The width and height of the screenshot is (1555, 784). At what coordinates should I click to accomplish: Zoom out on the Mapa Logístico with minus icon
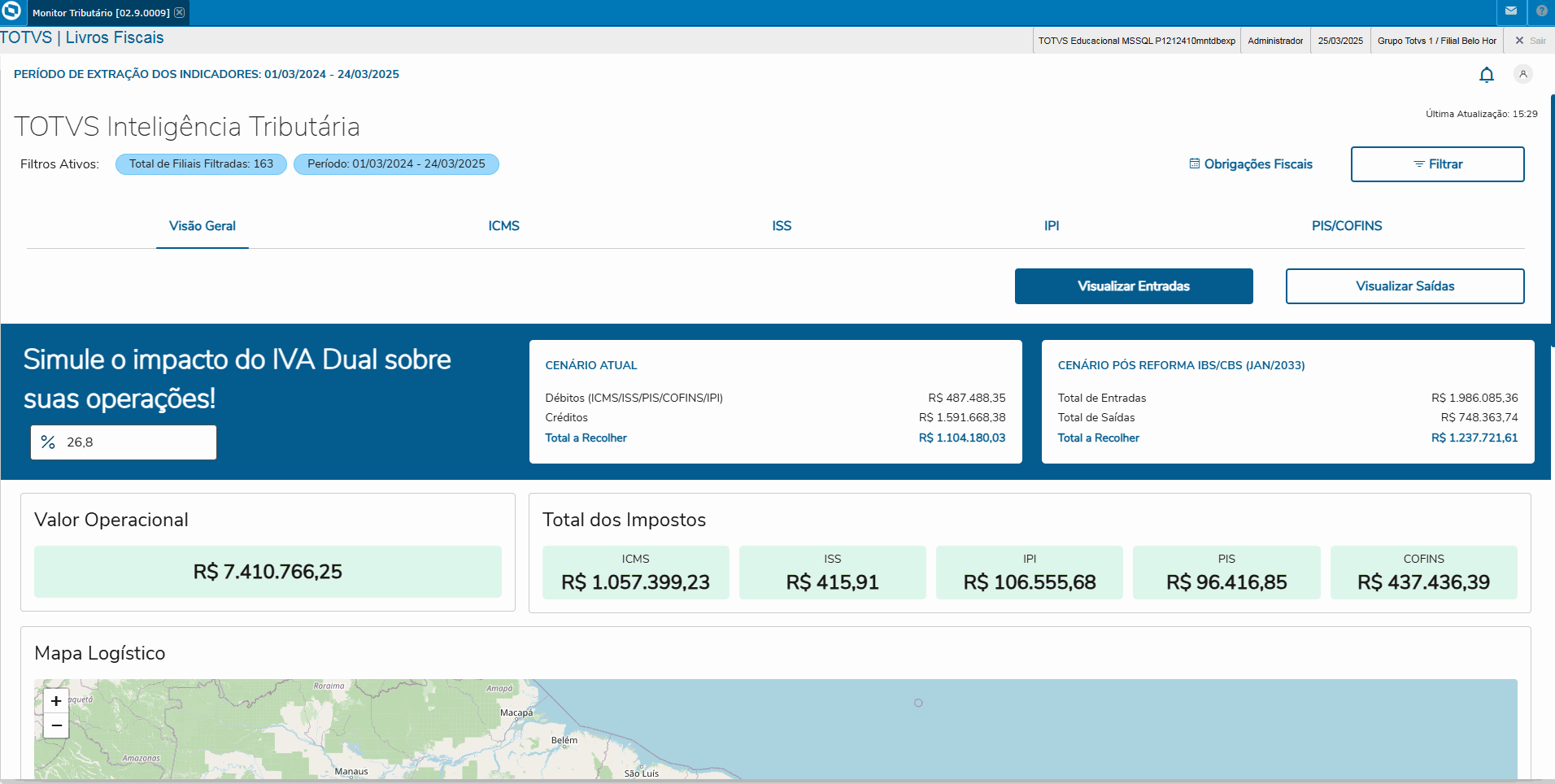tap(54, 725)
